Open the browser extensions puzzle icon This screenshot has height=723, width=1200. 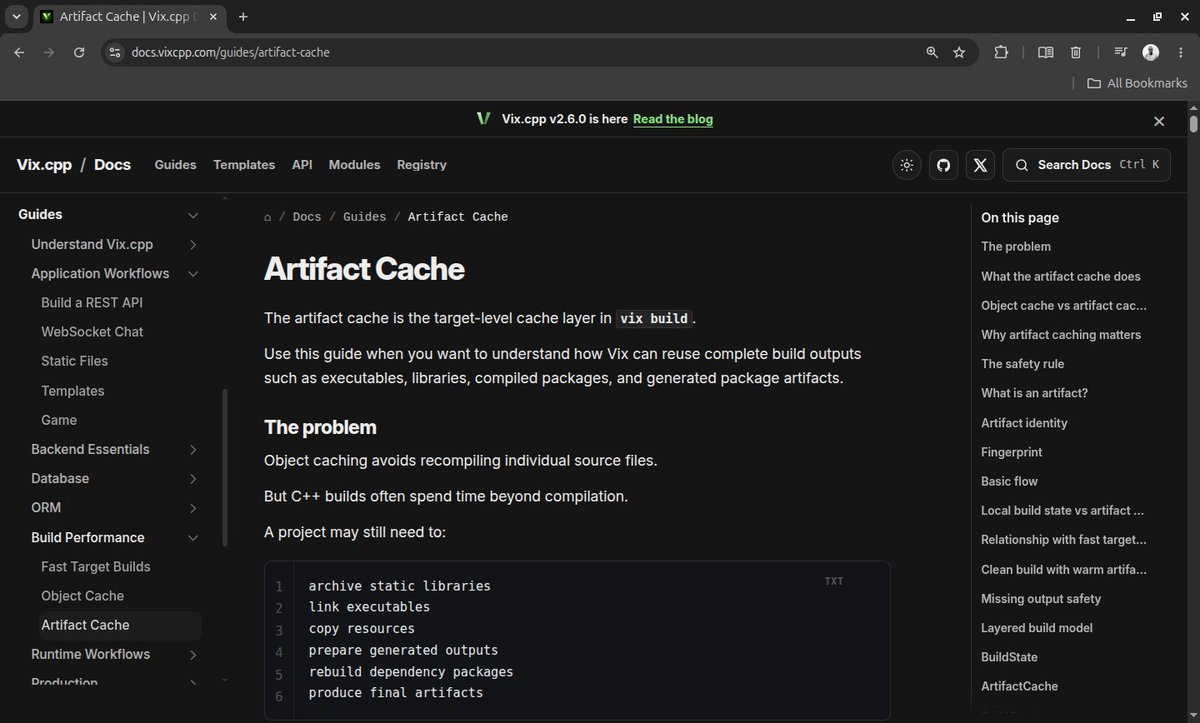coord(1001,52)
